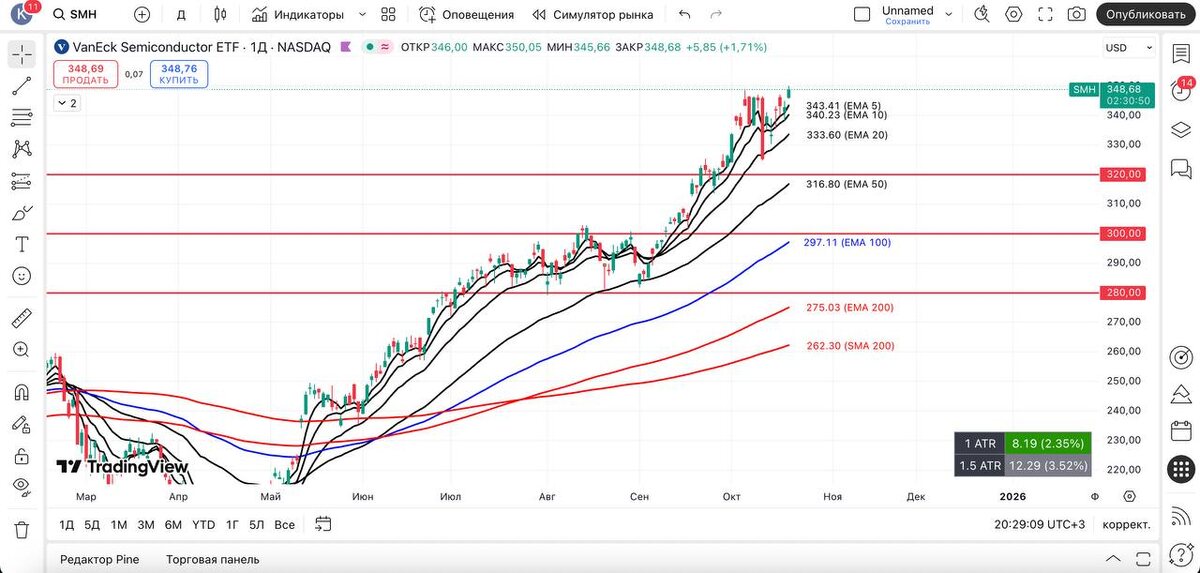1200x573 pixels.
Task: Click the compare symbol plus icon
Action: [x=142, y=15]
